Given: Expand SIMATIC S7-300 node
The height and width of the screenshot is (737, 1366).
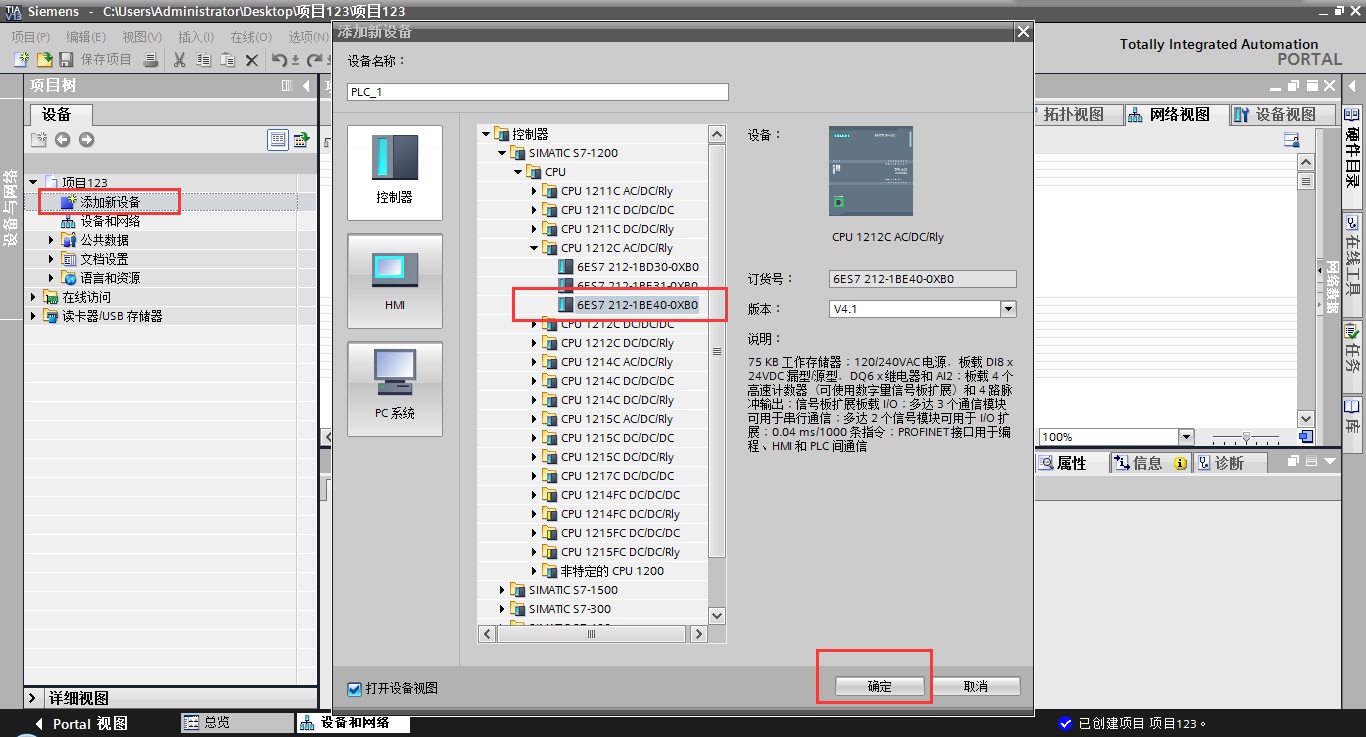Looking at the screenshot, I should [x=502, y=609].
